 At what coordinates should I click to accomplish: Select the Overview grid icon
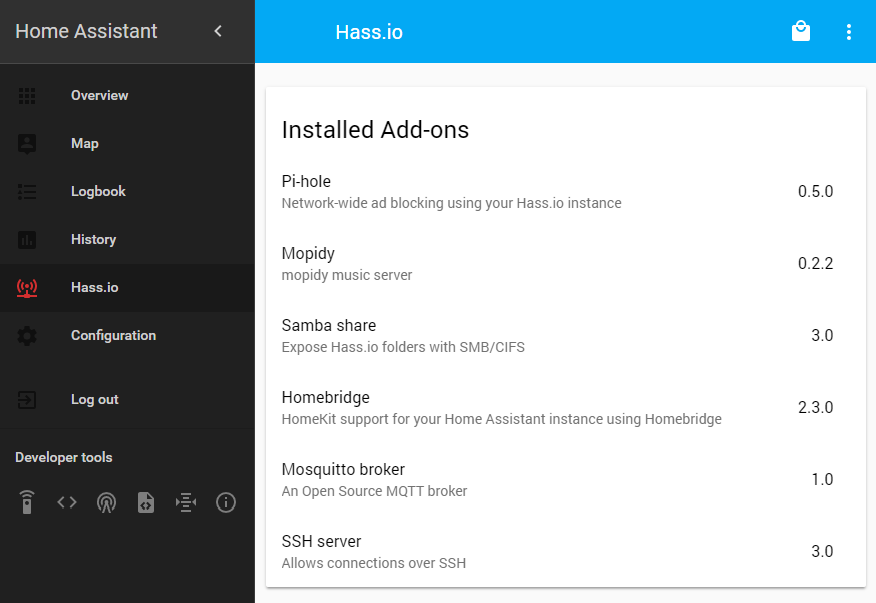[x=27, y=95]
